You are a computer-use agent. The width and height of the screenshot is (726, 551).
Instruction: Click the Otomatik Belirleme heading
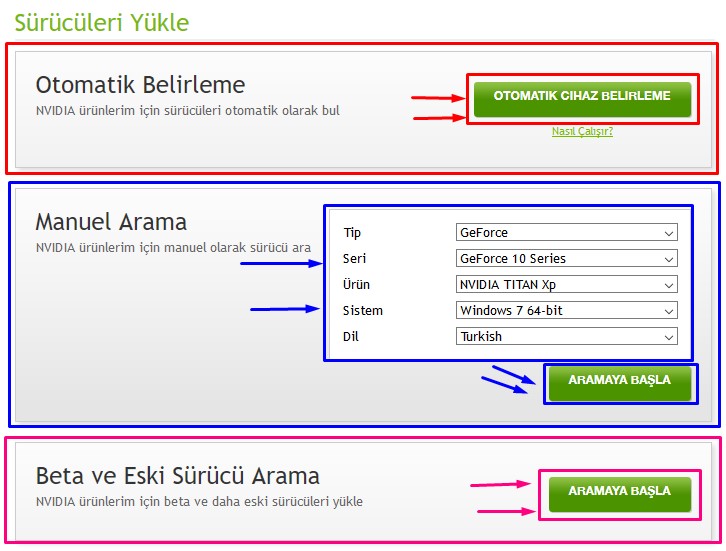(x=140, y=85)
